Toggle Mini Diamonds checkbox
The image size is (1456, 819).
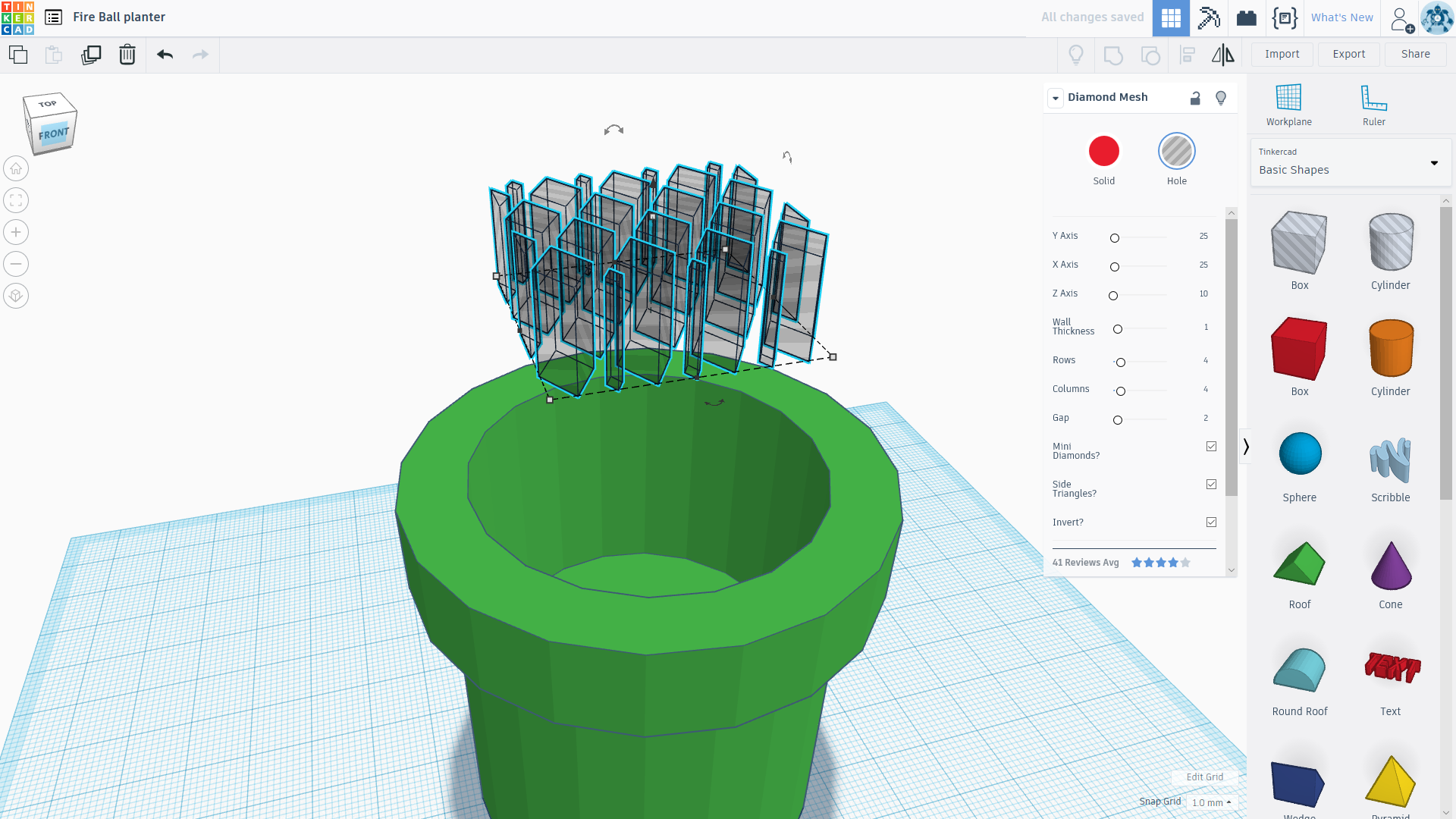click(x=1211, y=447)
